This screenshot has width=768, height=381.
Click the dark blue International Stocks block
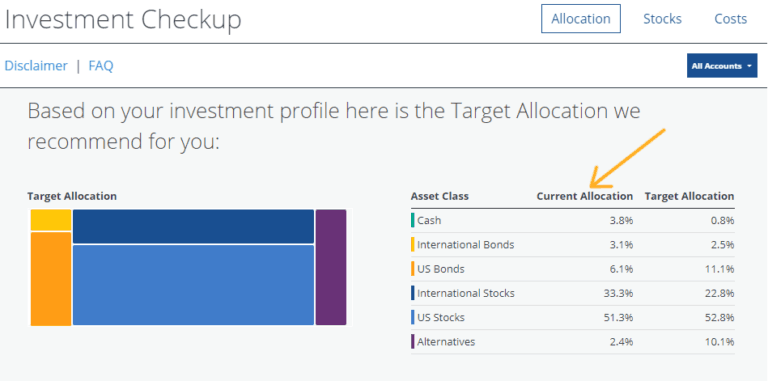click(x=193, y=226)
